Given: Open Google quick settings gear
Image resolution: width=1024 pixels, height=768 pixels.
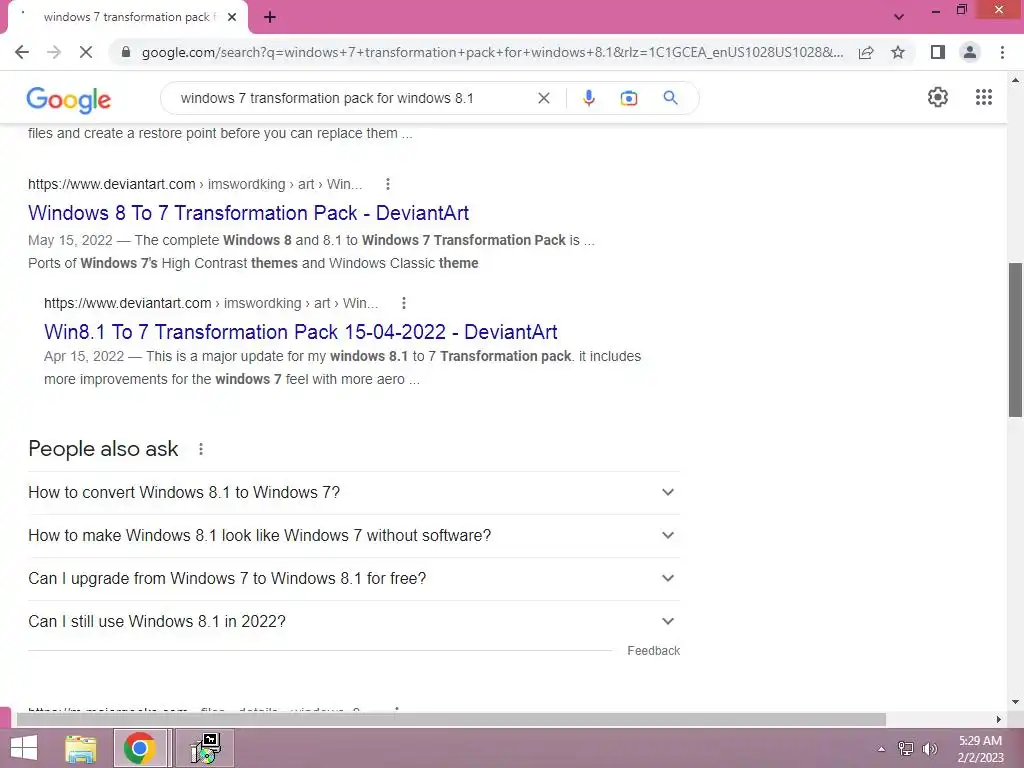Looking at the screenshot, I should point(938,97).
